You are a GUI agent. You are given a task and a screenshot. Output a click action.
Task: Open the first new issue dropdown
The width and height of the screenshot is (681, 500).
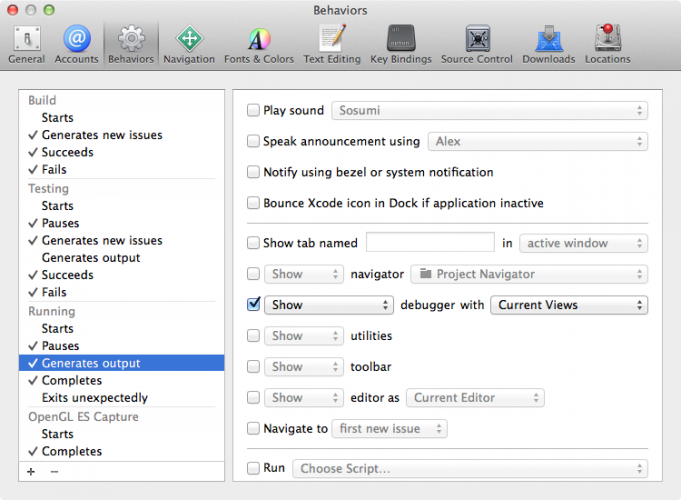coord(389,429)
